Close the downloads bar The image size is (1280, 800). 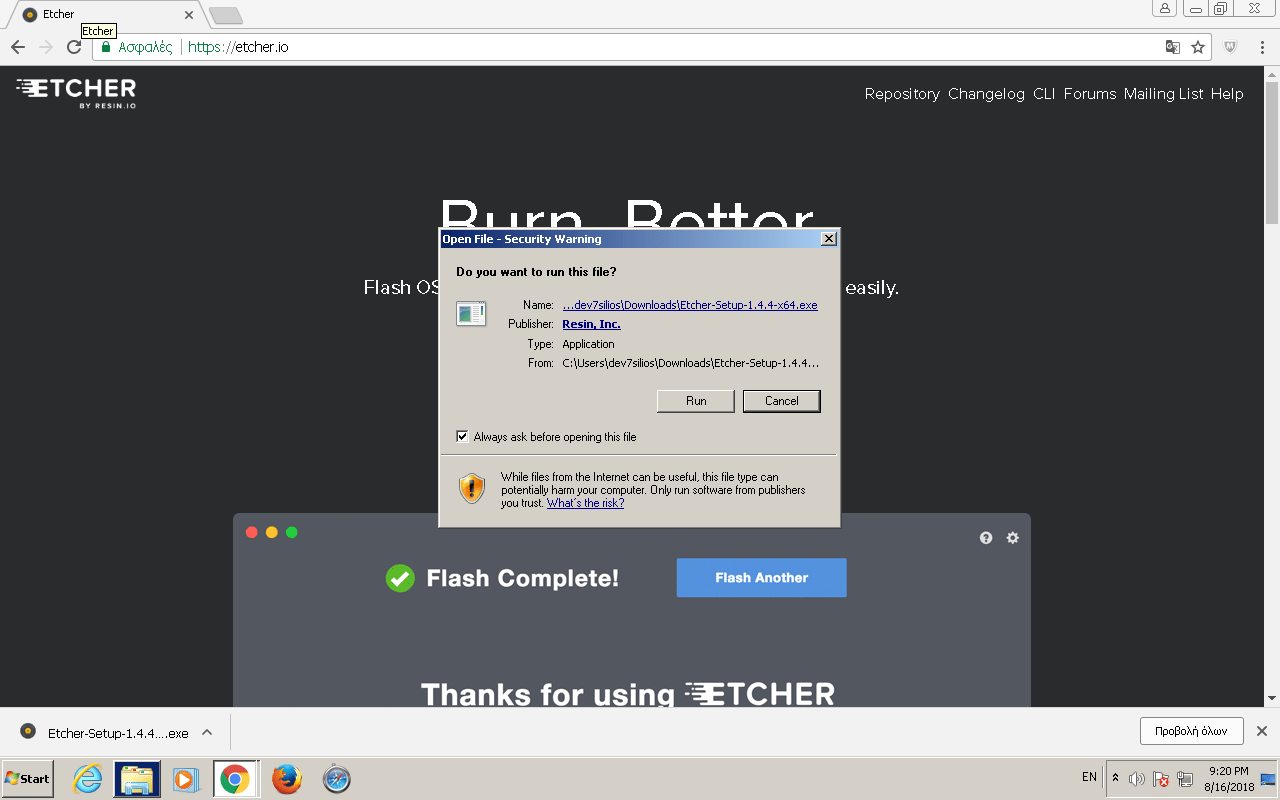point(1262,731)
